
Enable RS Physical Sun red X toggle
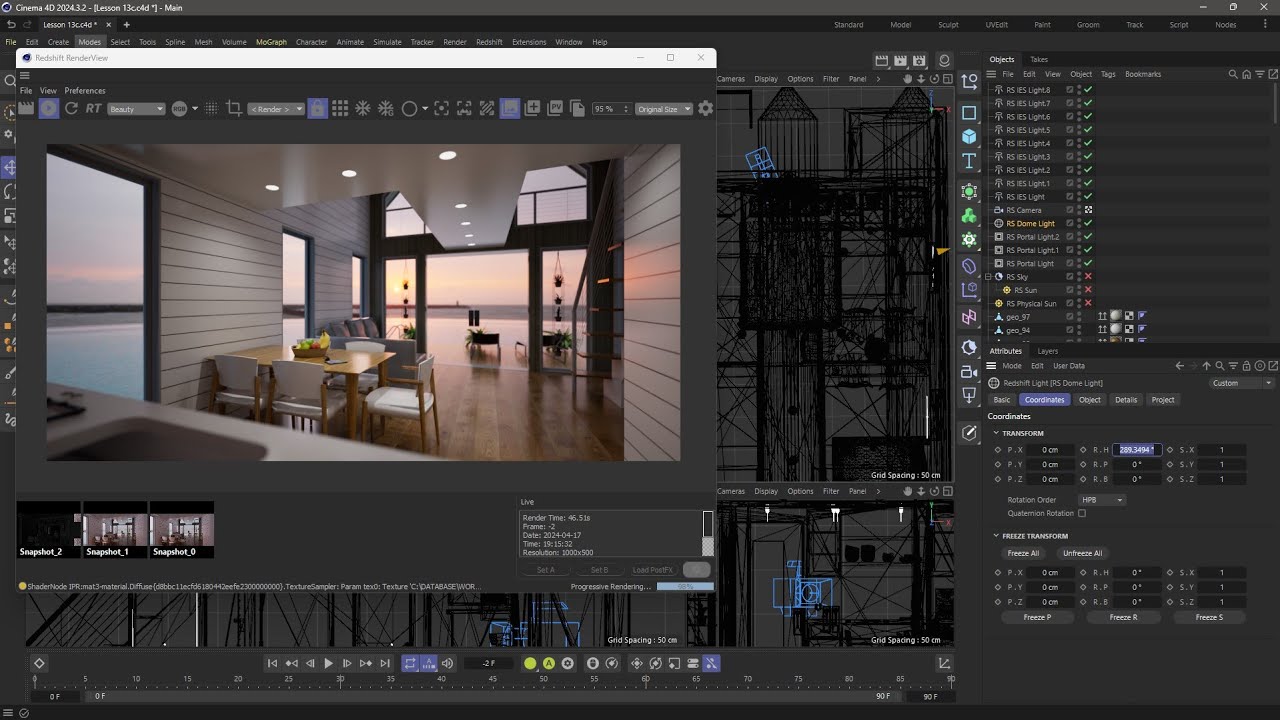(1088, 303)
